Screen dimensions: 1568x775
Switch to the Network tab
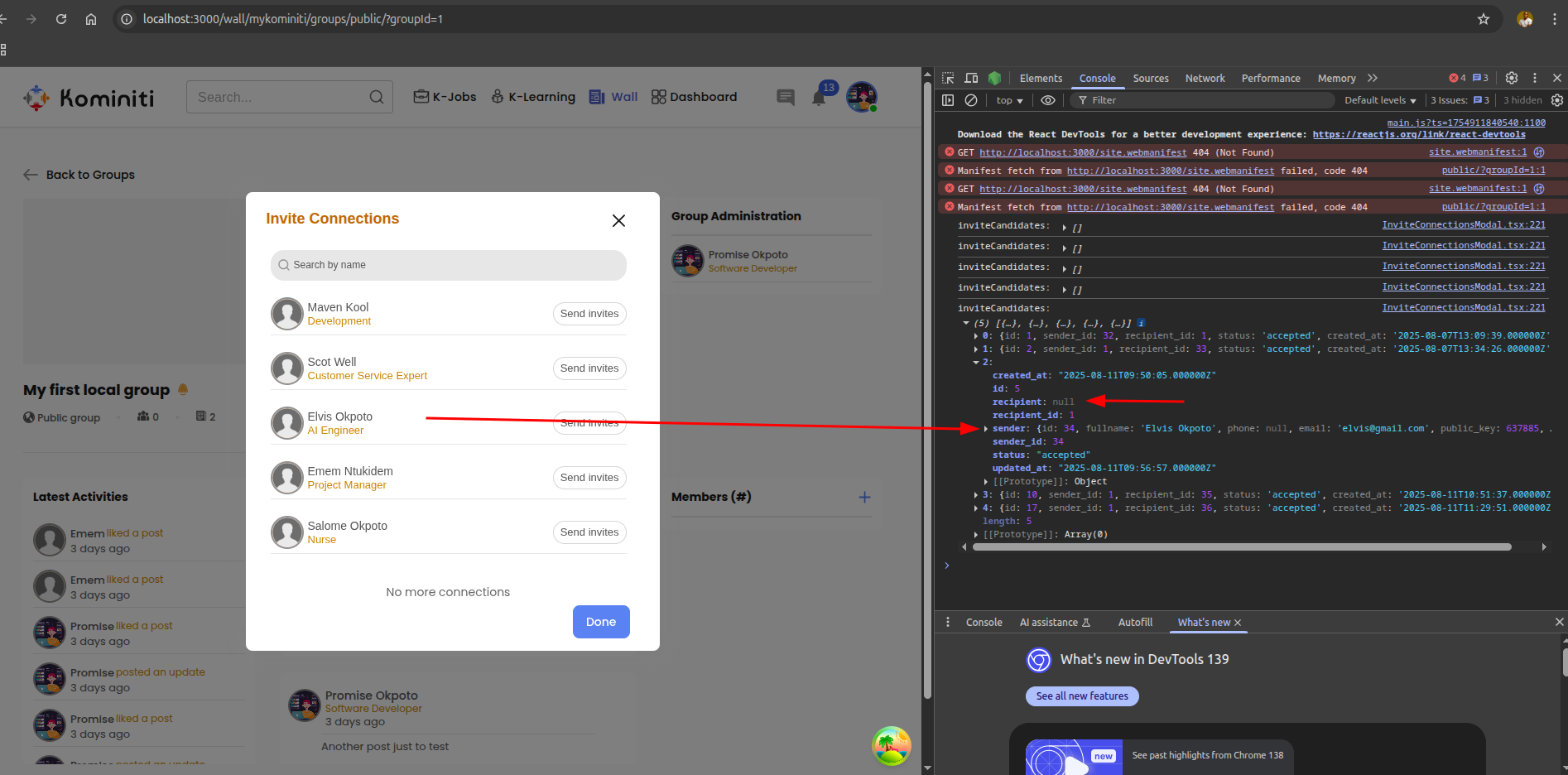pos(1205,78)
